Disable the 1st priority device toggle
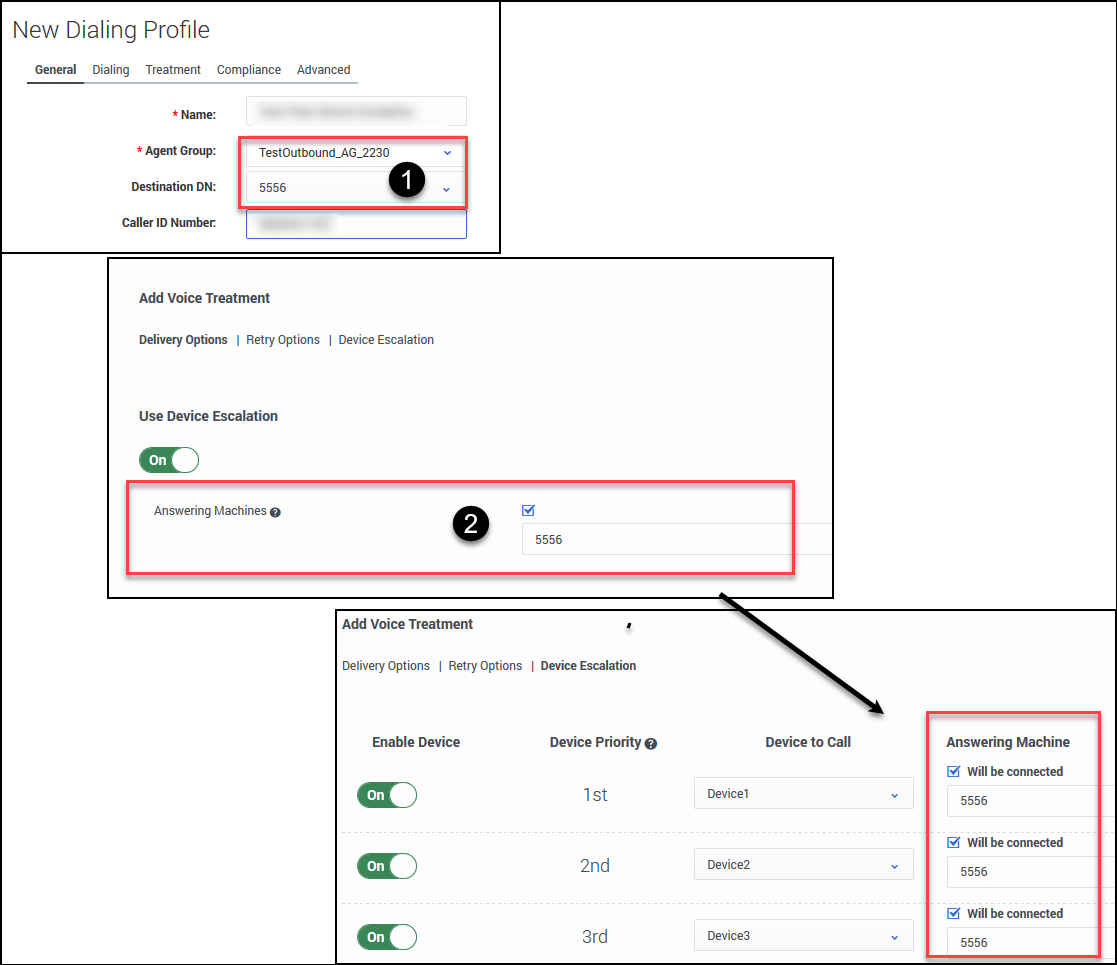This screenshot has height=965, width=1117. [387, 795]
